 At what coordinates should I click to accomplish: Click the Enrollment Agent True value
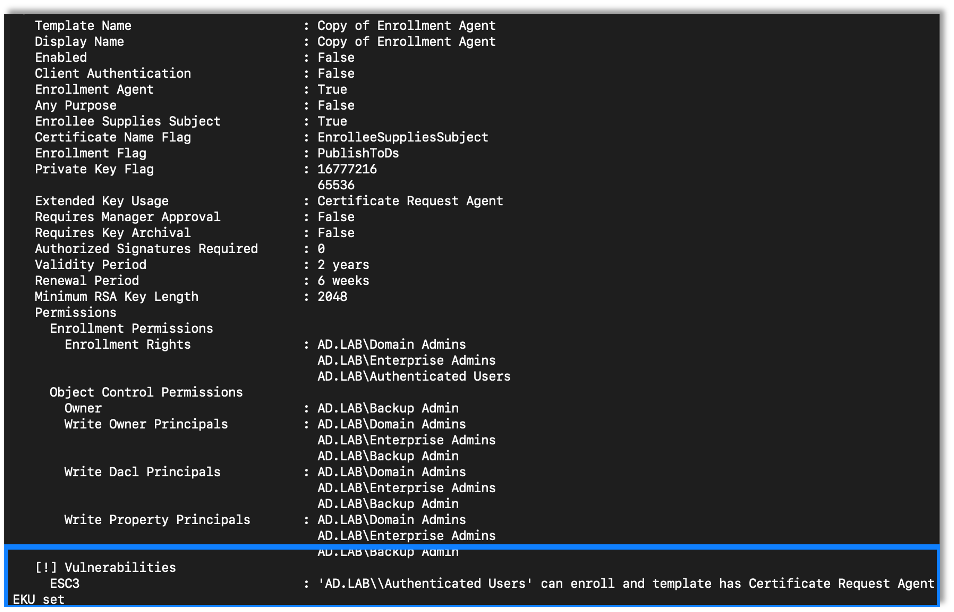click(332, 89)
